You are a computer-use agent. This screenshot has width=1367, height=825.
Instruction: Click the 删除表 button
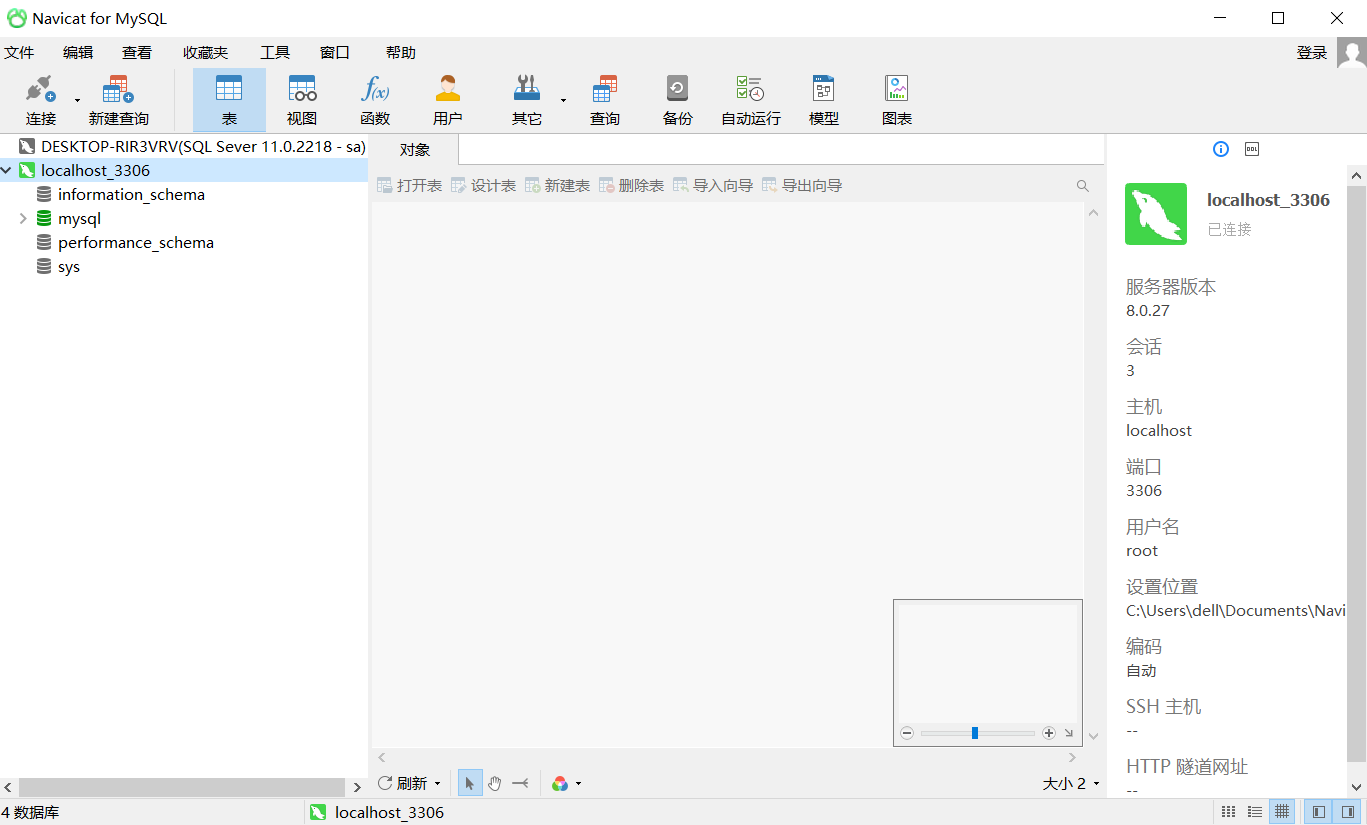[631, 186]
